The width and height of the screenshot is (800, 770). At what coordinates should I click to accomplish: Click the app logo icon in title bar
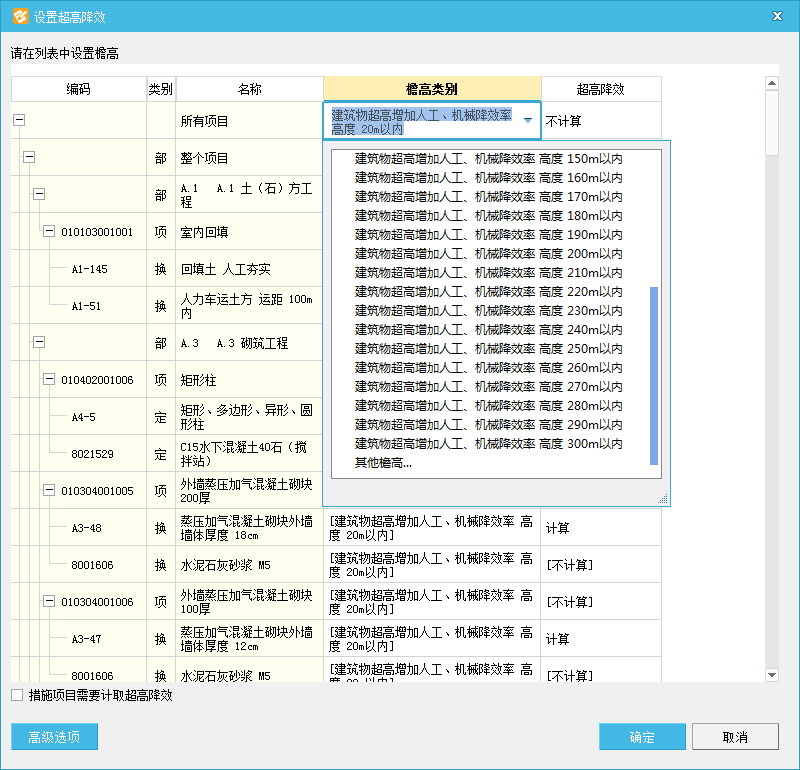18,16
